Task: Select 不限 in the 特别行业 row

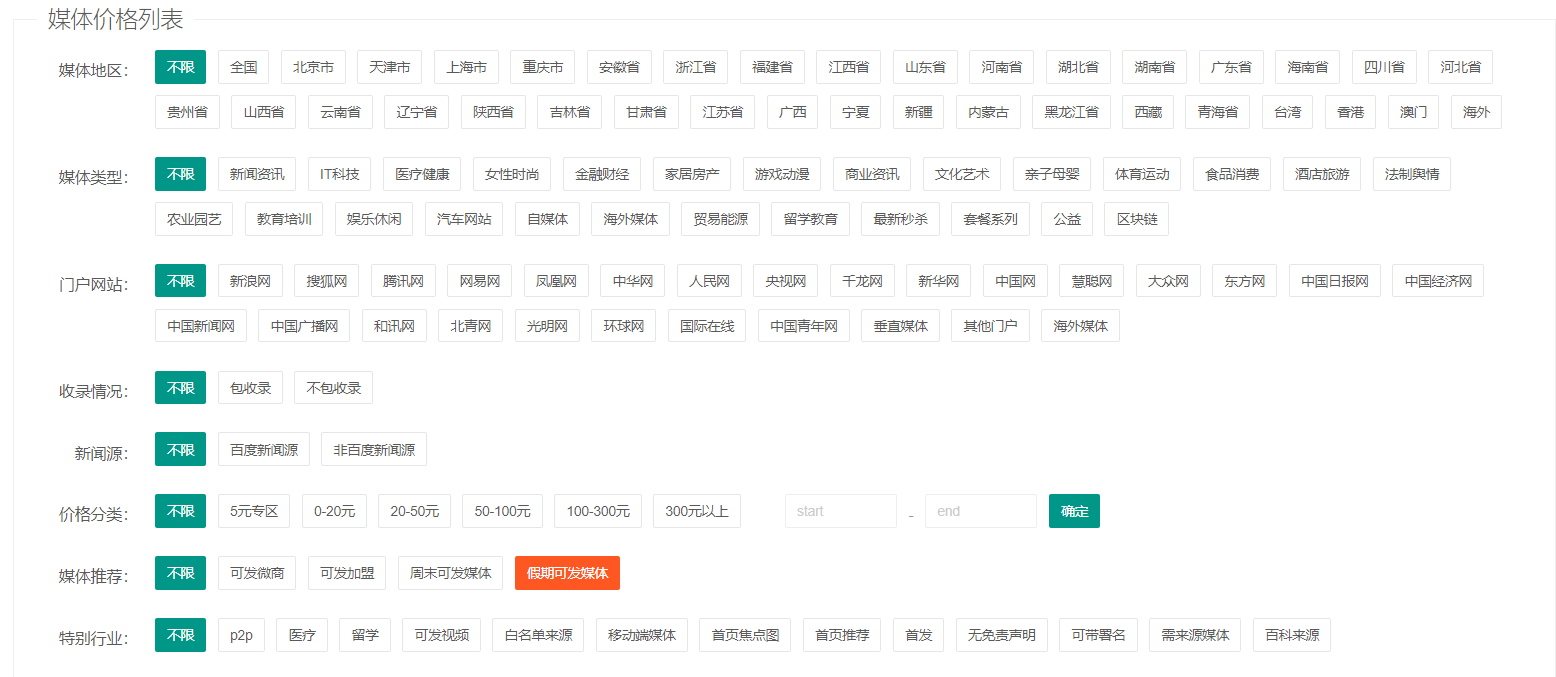Action: 180,635
